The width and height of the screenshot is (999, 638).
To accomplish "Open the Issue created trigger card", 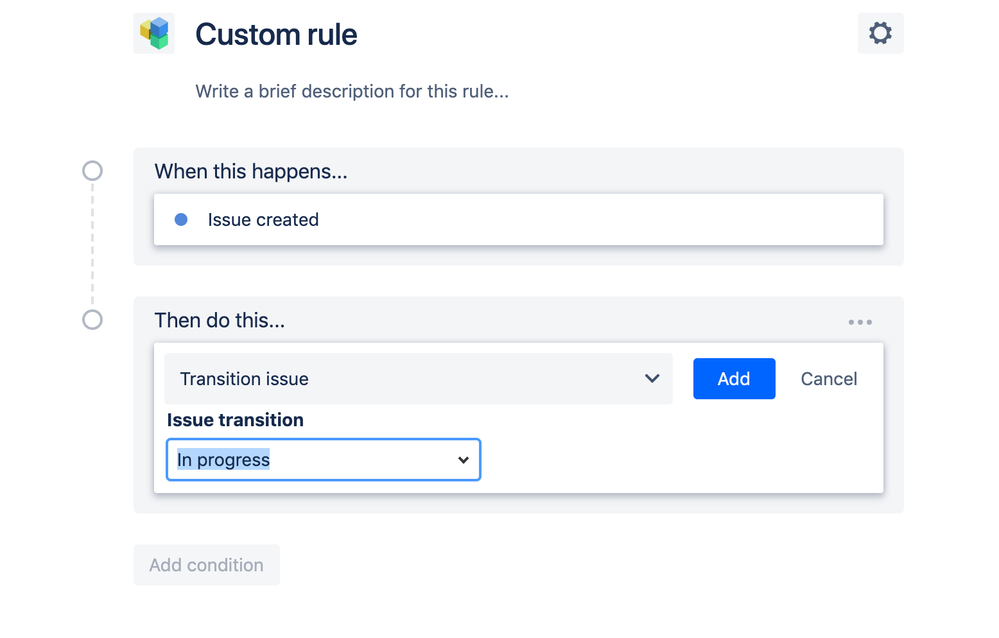I will click(x=518, y=220).
